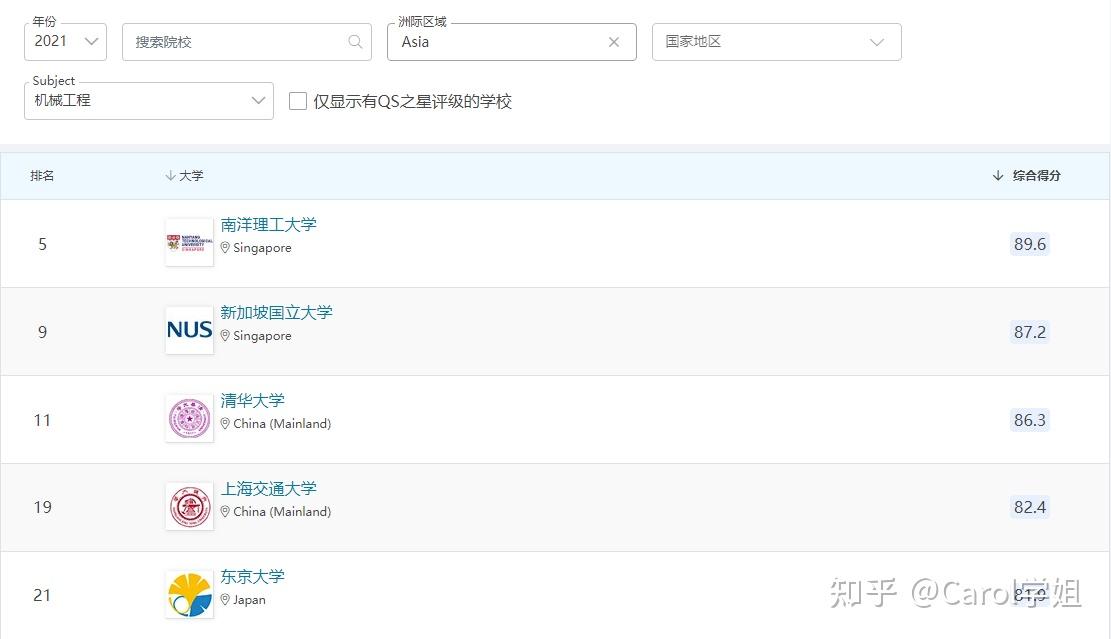Click the 排名 column header
The image size is (1111, 639).
(42, 176)
